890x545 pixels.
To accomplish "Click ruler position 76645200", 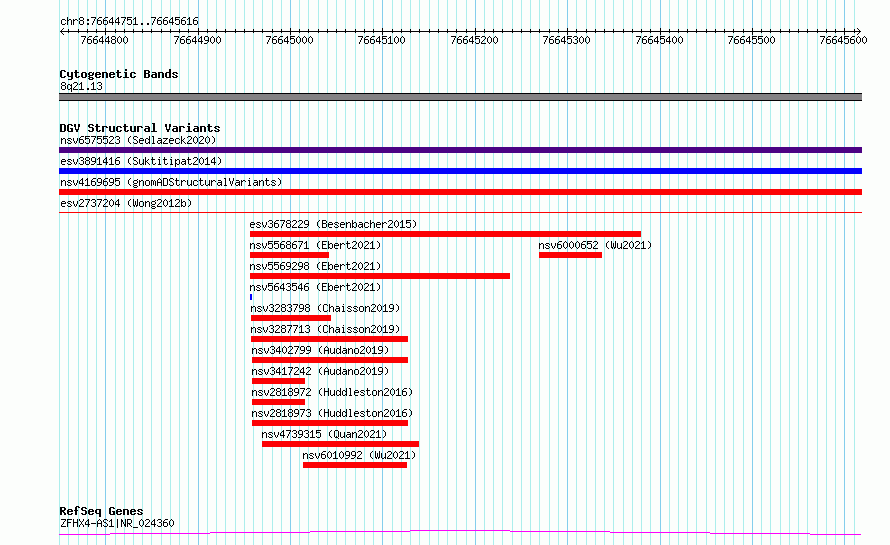I will pyautogui.click(x=474, y=40).
